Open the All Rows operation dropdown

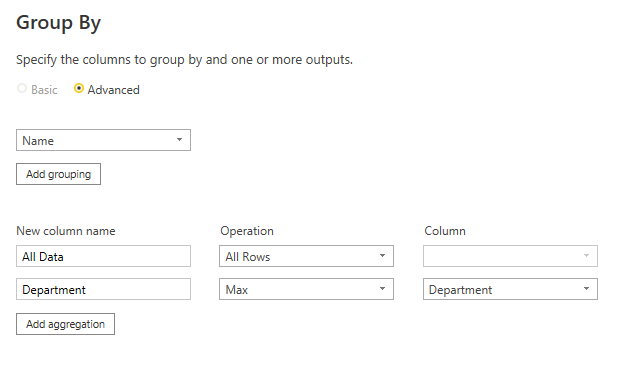306,256
